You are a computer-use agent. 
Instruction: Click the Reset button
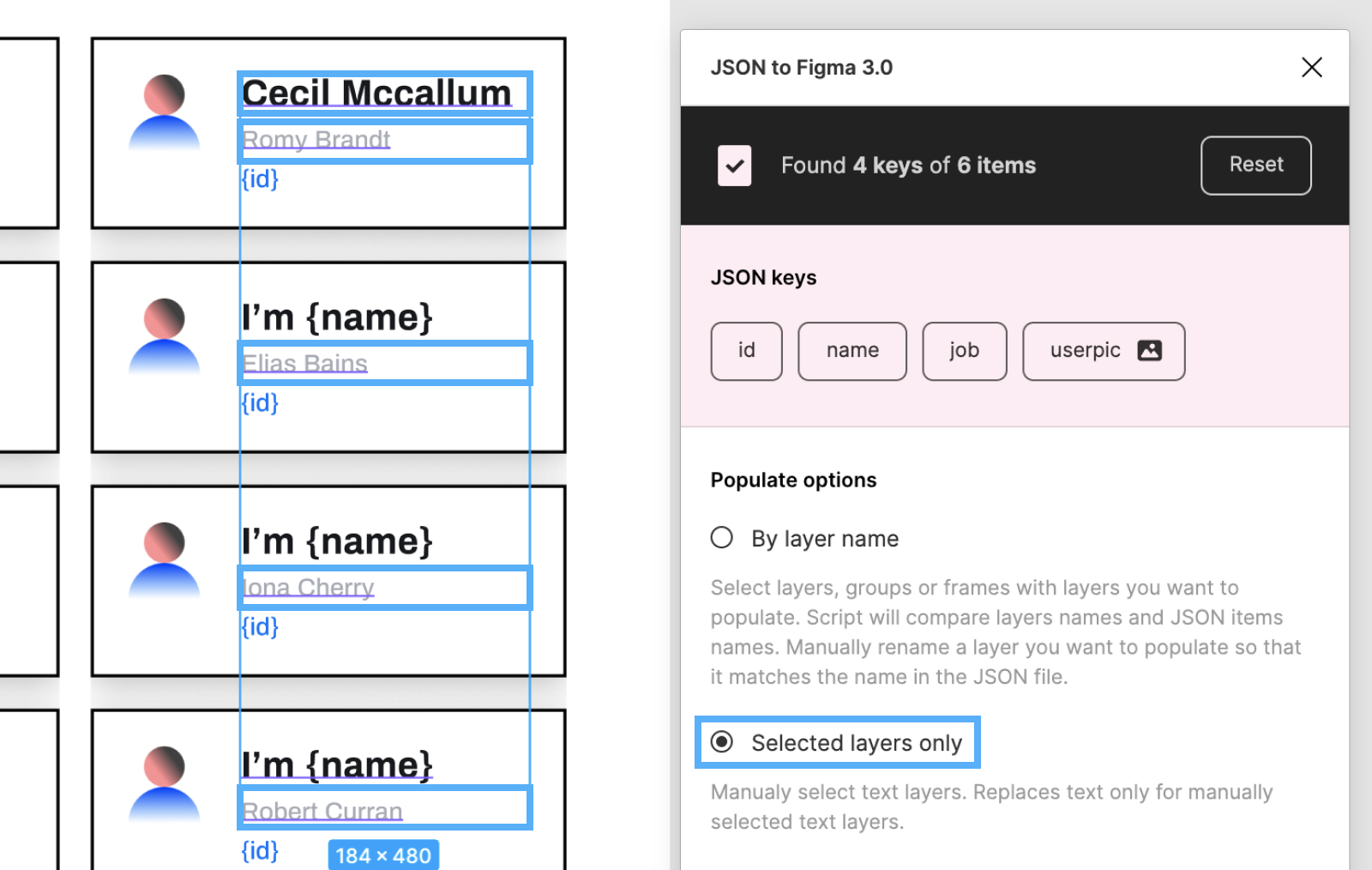point(1255,165)
